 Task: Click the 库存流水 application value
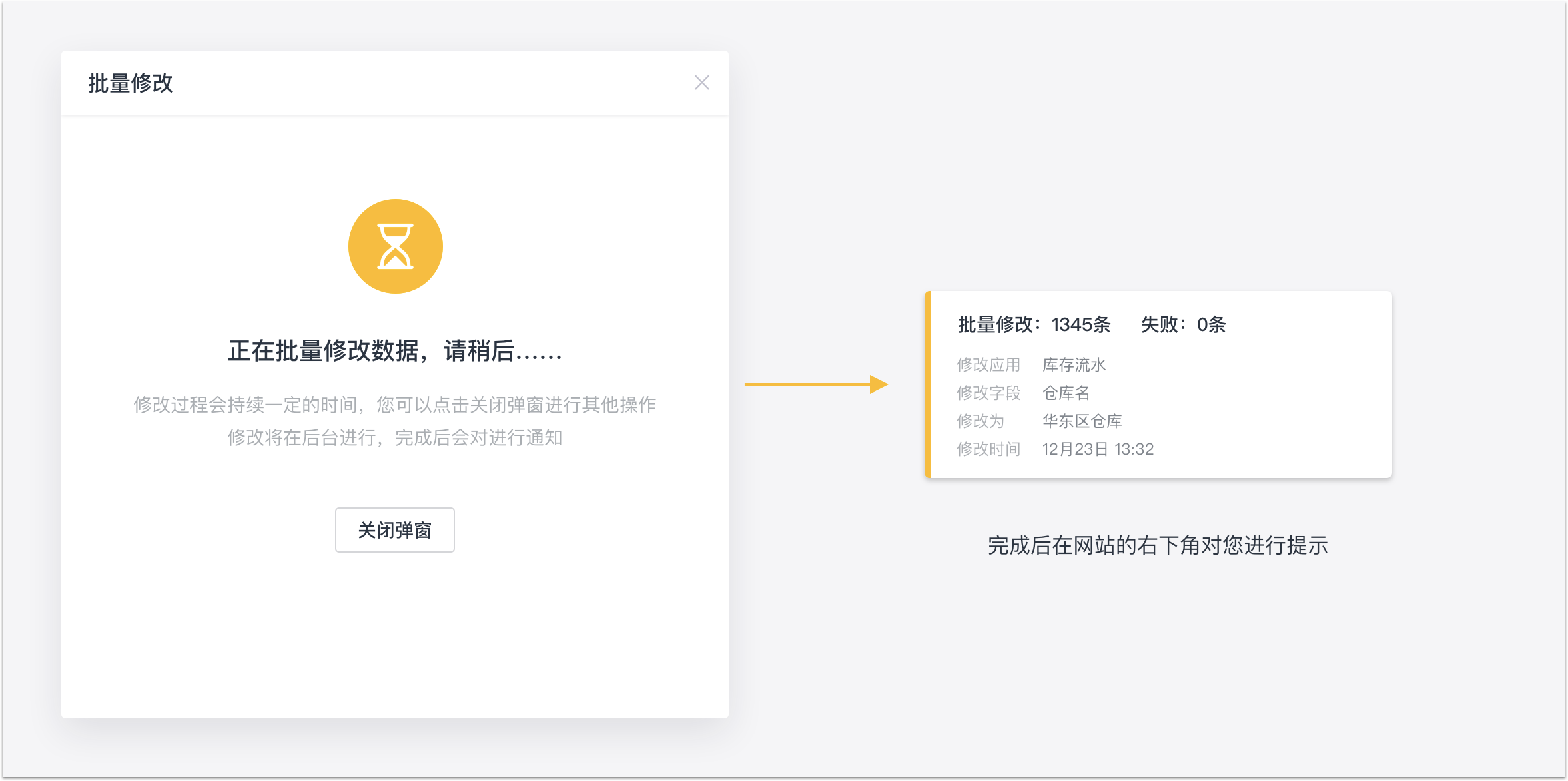[1074, 365]
